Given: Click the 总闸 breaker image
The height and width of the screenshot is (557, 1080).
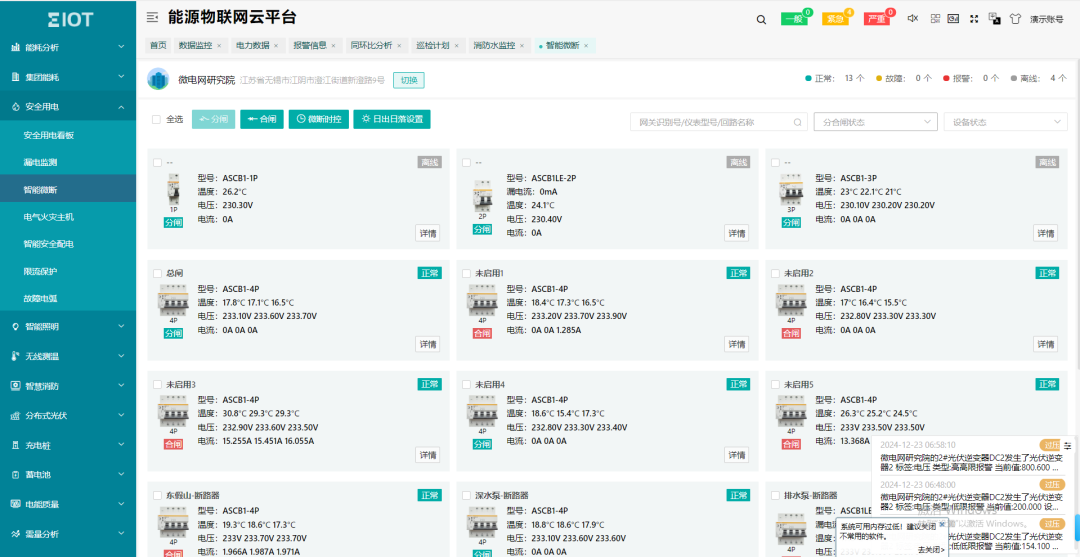Looking at the screenshot, I should pos(173,299).
